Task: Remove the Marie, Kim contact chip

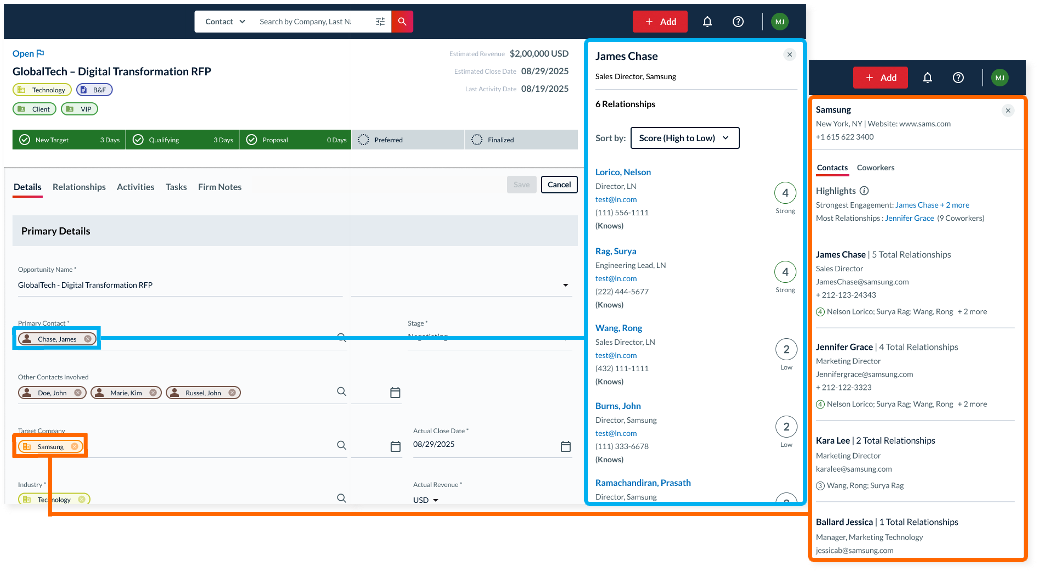Action: pyautogui.click(x=153, y=393)
